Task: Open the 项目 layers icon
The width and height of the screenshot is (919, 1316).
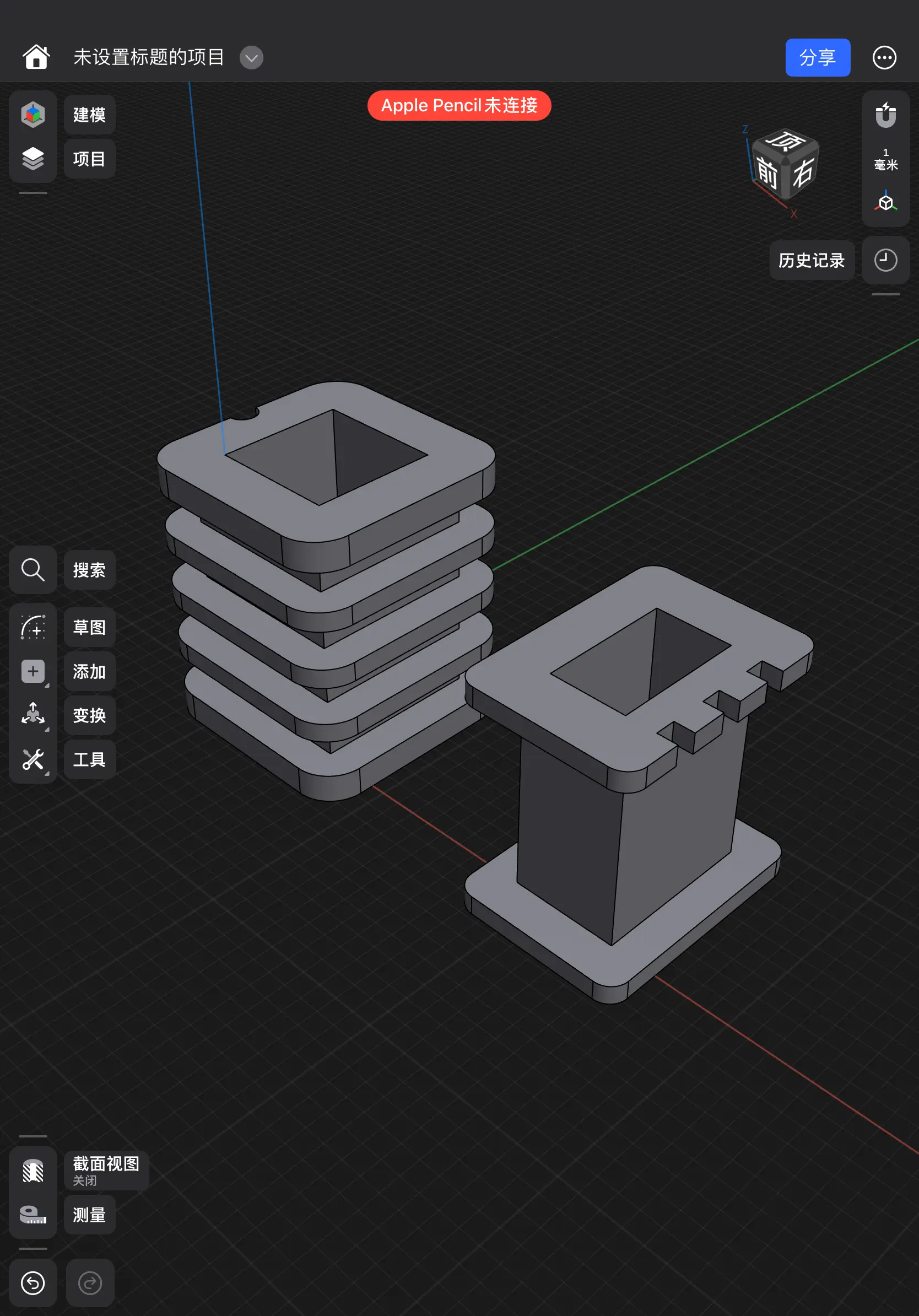Action: pyautogui.click(x=33, y=159)
